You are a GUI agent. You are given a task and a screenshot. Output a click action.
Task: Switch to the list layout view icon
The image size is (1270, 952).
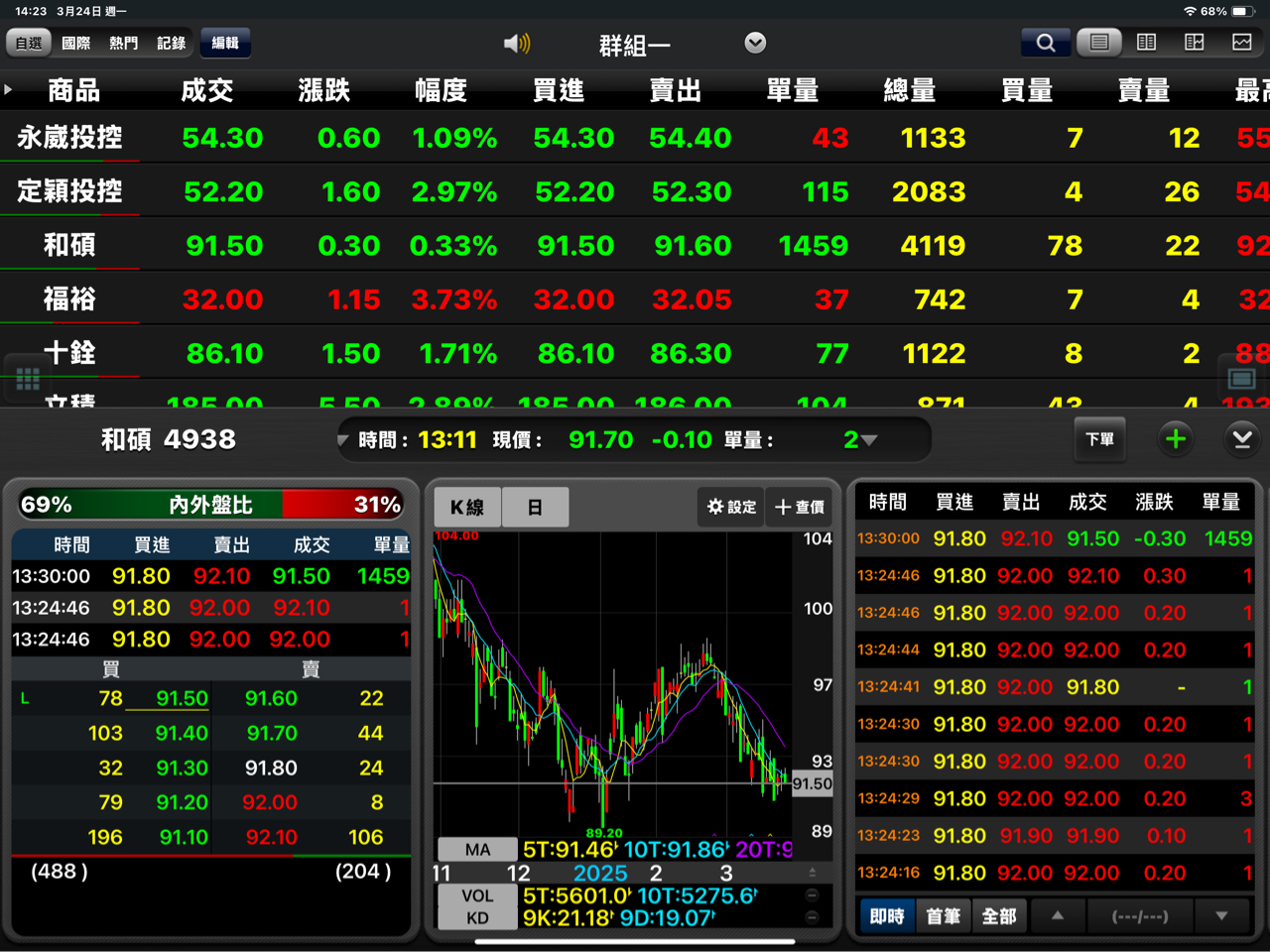click(x=1099, y=43)
